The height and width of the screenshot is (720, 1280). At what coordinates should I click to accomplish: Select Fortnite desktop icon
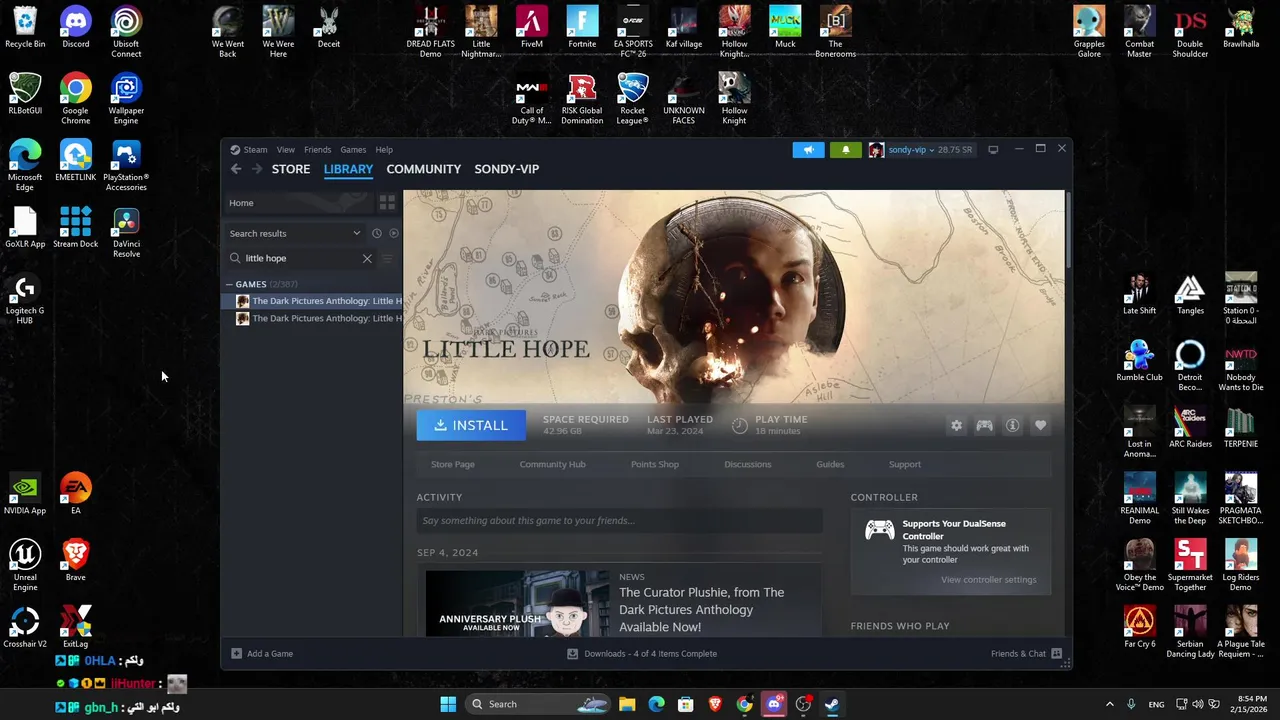click(x=582, y=28)
